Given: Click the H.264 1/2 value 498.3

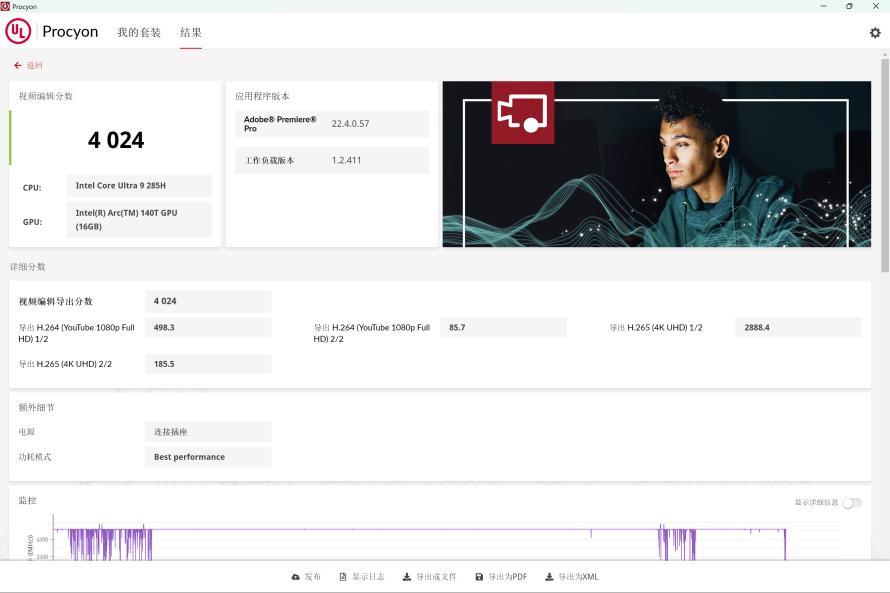Looking at the screenshot, I should tap(208, 327).
